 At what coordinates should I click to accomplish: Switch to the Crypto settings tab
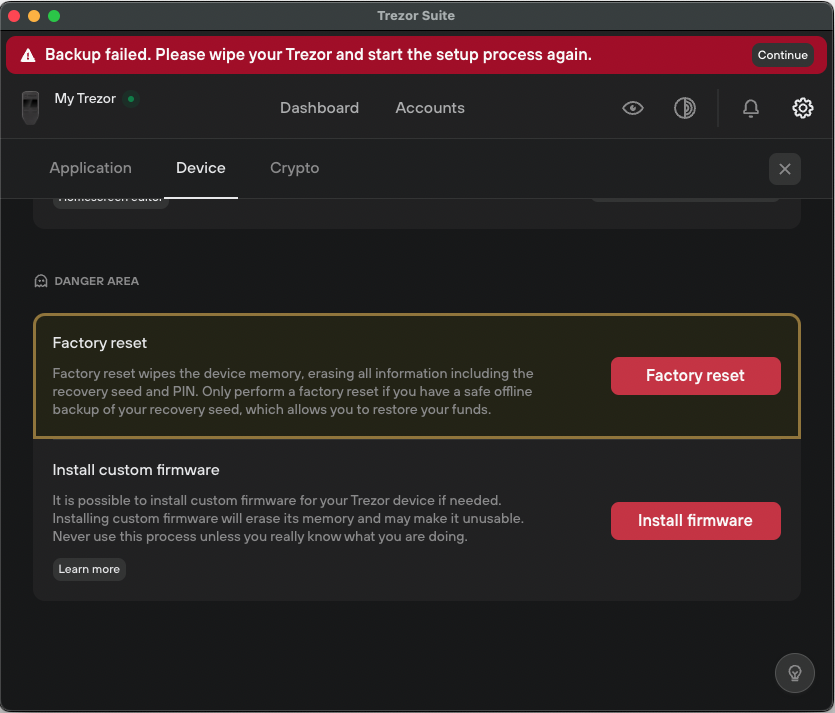[294, 168]
